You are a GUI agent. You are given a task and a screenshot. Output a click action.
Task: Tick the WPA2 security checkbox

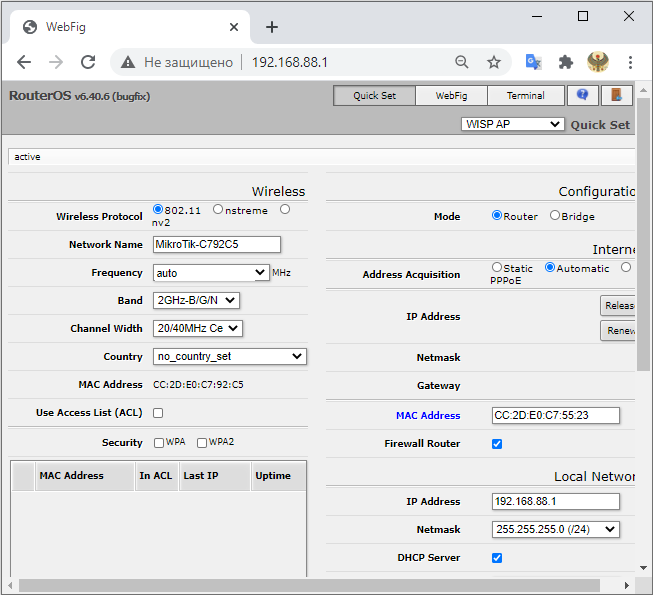(202, 443)
